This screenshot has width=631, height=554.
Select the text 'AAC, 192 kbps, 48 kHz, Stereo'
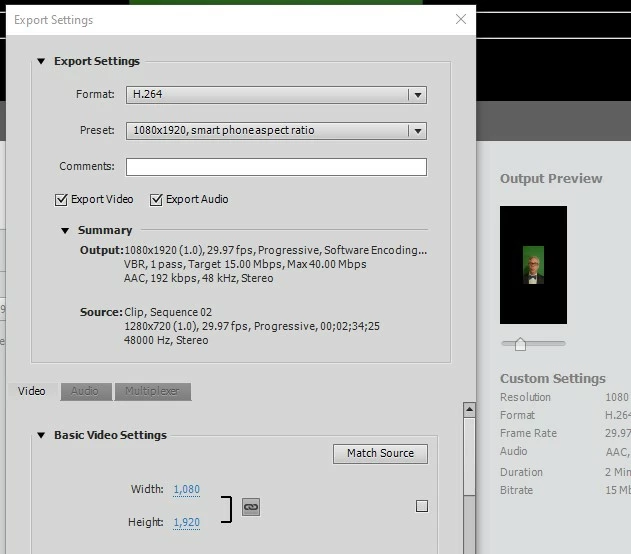(198, 278)
